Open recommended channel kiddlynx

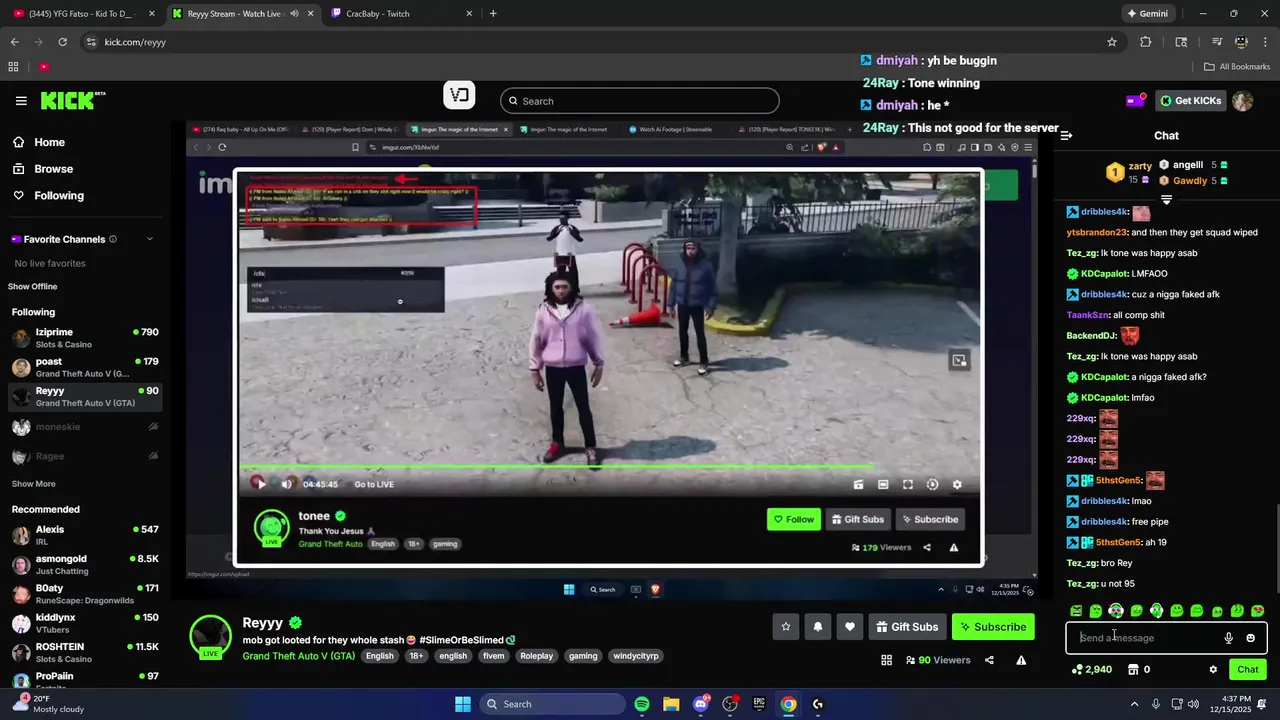click(85, 623)
